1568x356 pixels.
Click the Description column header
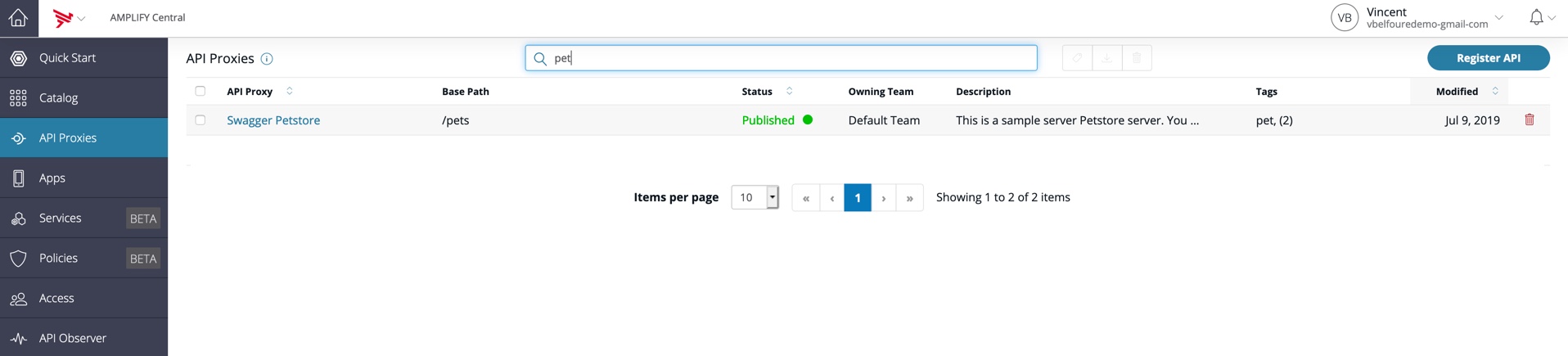point(983,92)
